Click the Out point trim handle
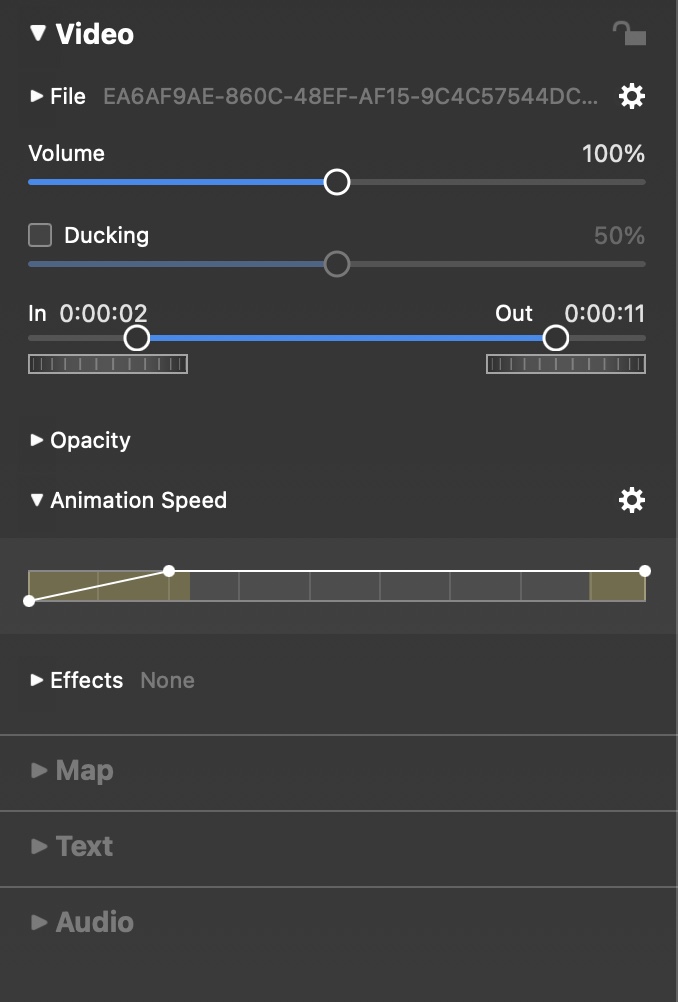This screenshot has width=678, height=1002. (556, 338)
